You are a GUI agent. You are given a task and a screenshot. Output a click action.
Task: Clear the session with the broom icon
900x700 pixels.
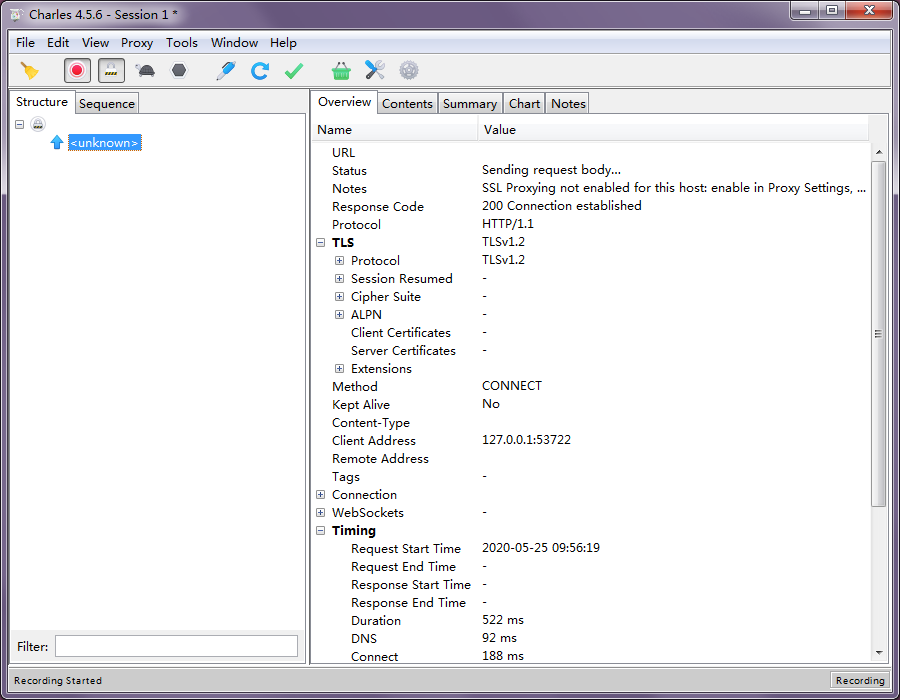coord(30,70)
